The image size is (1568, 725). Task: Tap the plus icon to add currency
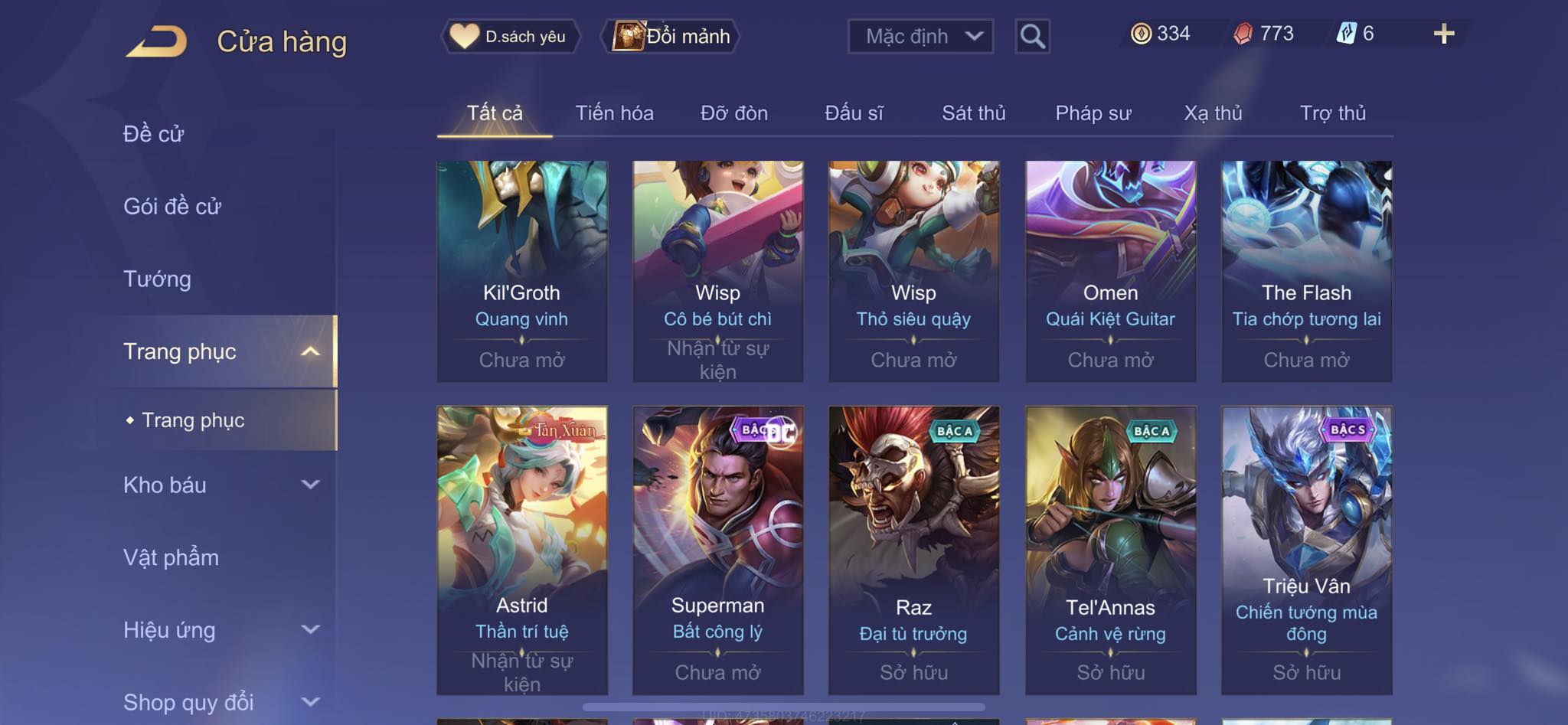click(x=1443, y=34)
